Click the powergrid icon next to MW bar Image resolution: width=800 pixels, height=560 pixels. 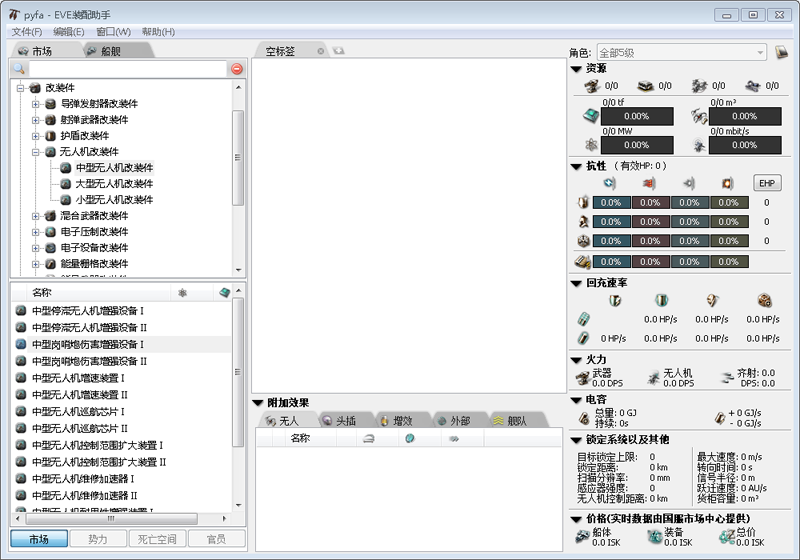click(590, 145)
